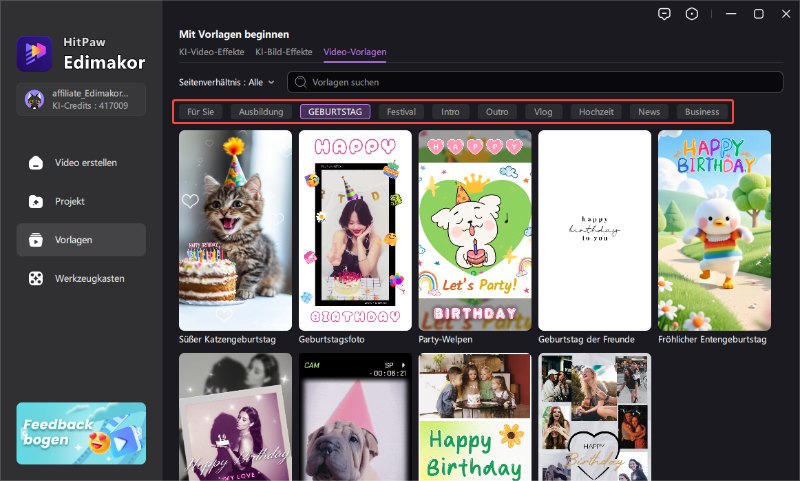The width and height of the screenshot is (800, 481).
Task: Click the Feedbackbogen banner
Action: [x=81, y=433]
